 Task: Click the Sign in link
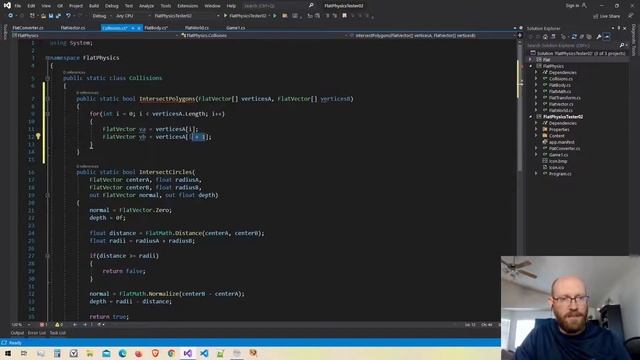(572, 6)
